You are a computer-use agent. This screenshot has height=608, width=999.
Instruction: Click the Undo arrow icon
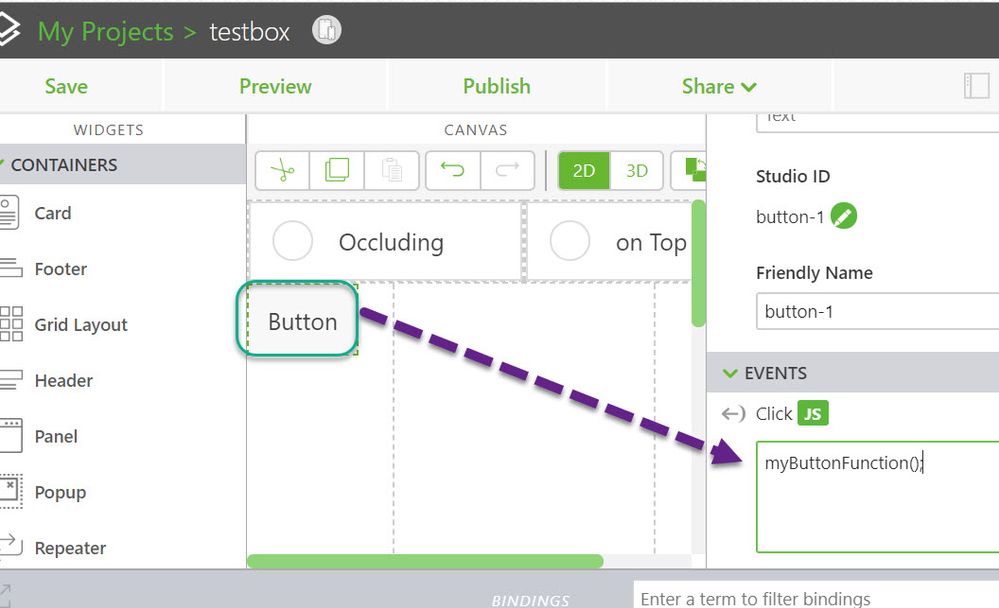453,171
